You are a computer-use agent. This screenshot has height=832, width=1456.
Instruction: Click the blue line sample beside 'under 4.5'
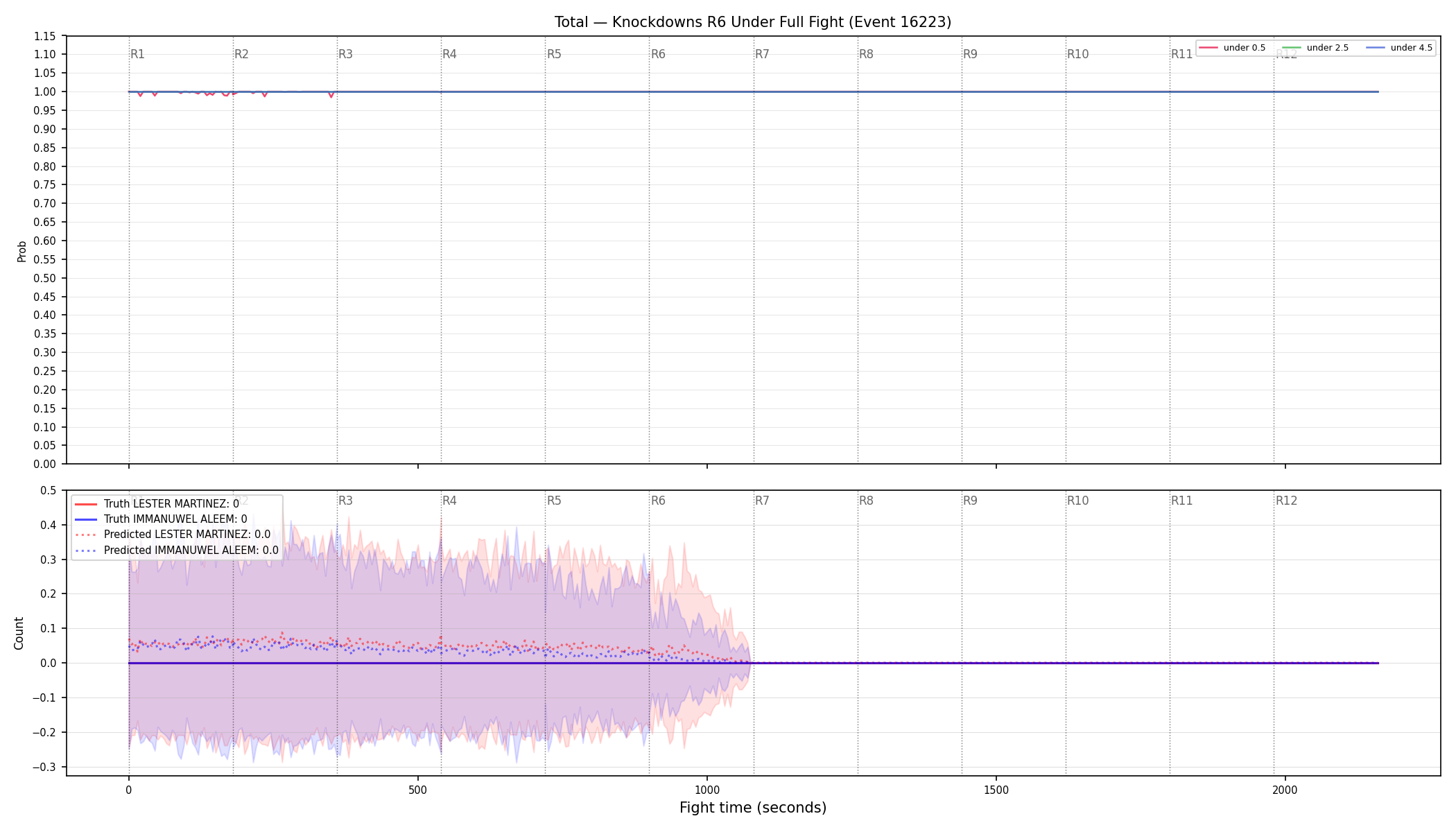(1376, 48)
